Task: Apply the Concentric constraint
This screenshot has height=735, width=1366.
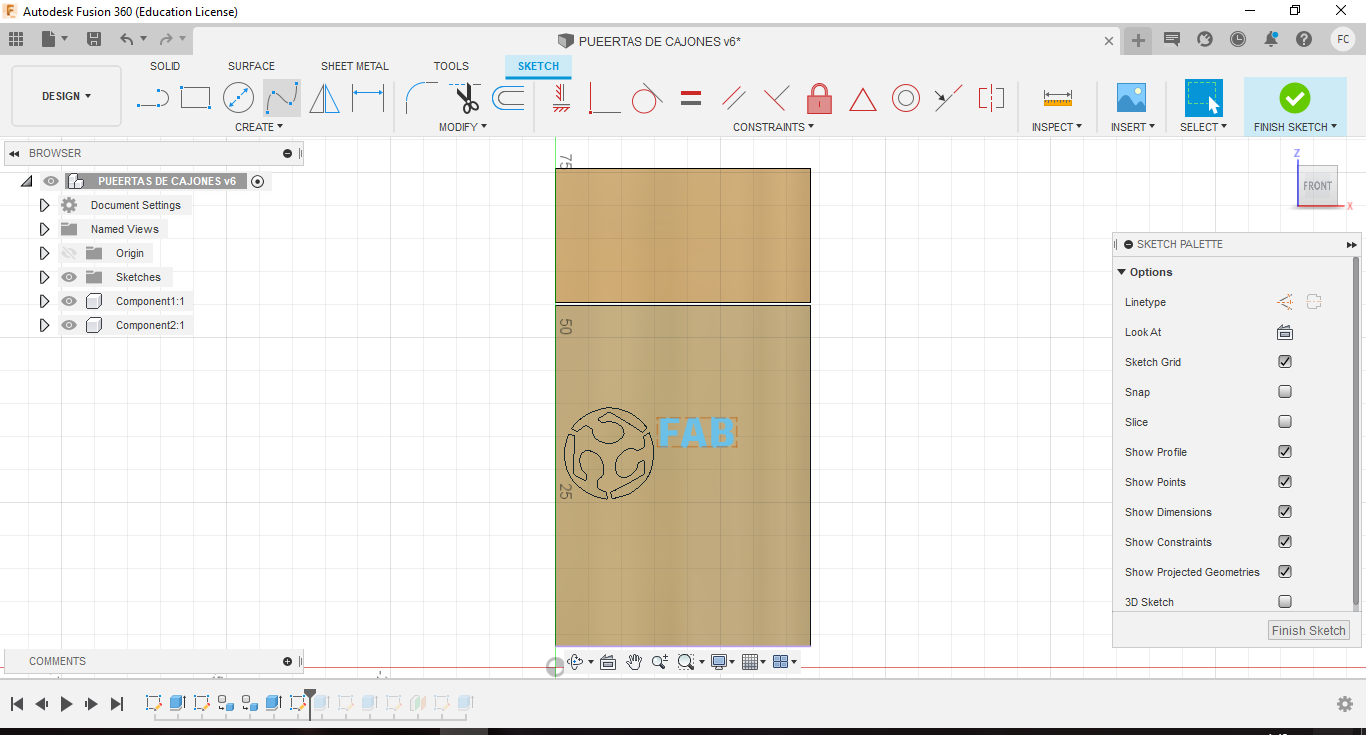Action: tap(906, 98)
